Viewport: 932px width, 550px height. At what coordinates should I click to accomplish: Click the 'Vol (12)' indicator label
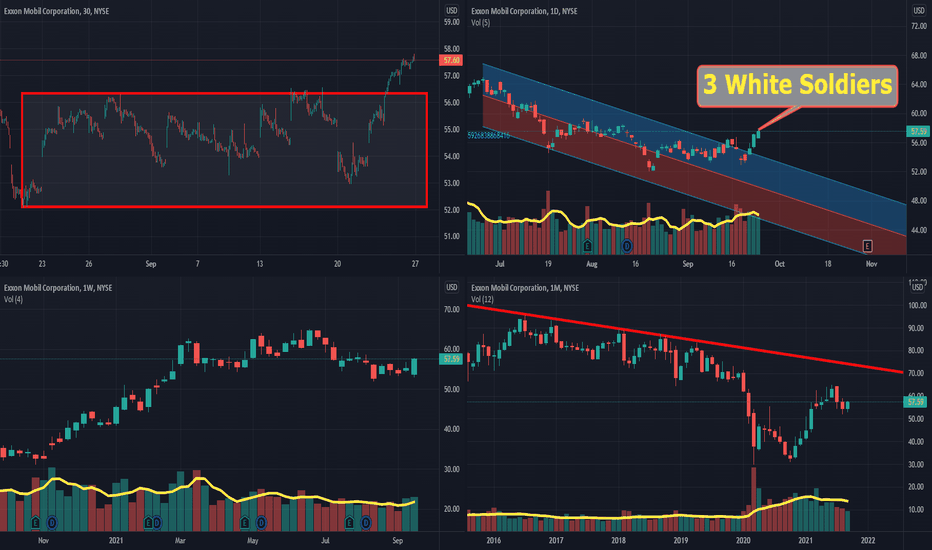point(483,299)
